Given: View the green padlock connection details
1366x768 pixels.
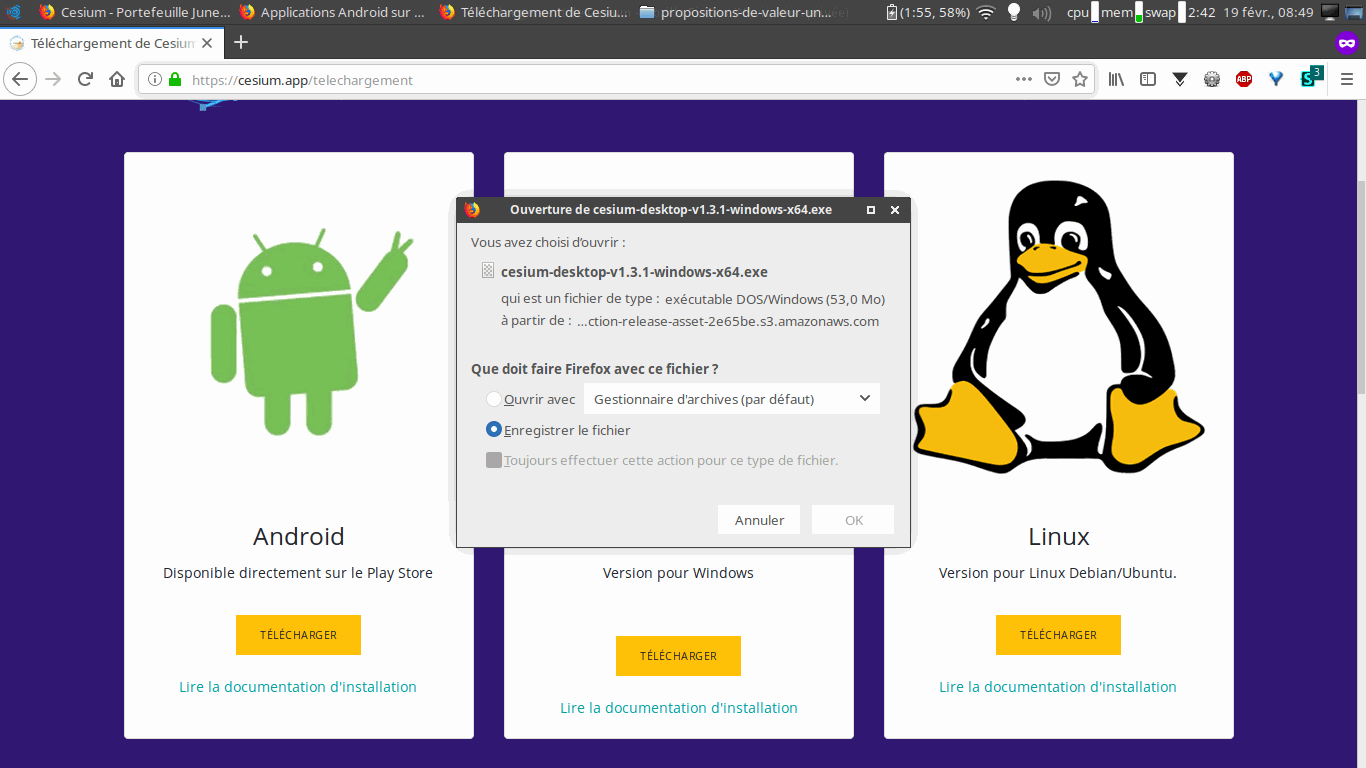Looking at the screenshot, I should click(x=175, y=80).
